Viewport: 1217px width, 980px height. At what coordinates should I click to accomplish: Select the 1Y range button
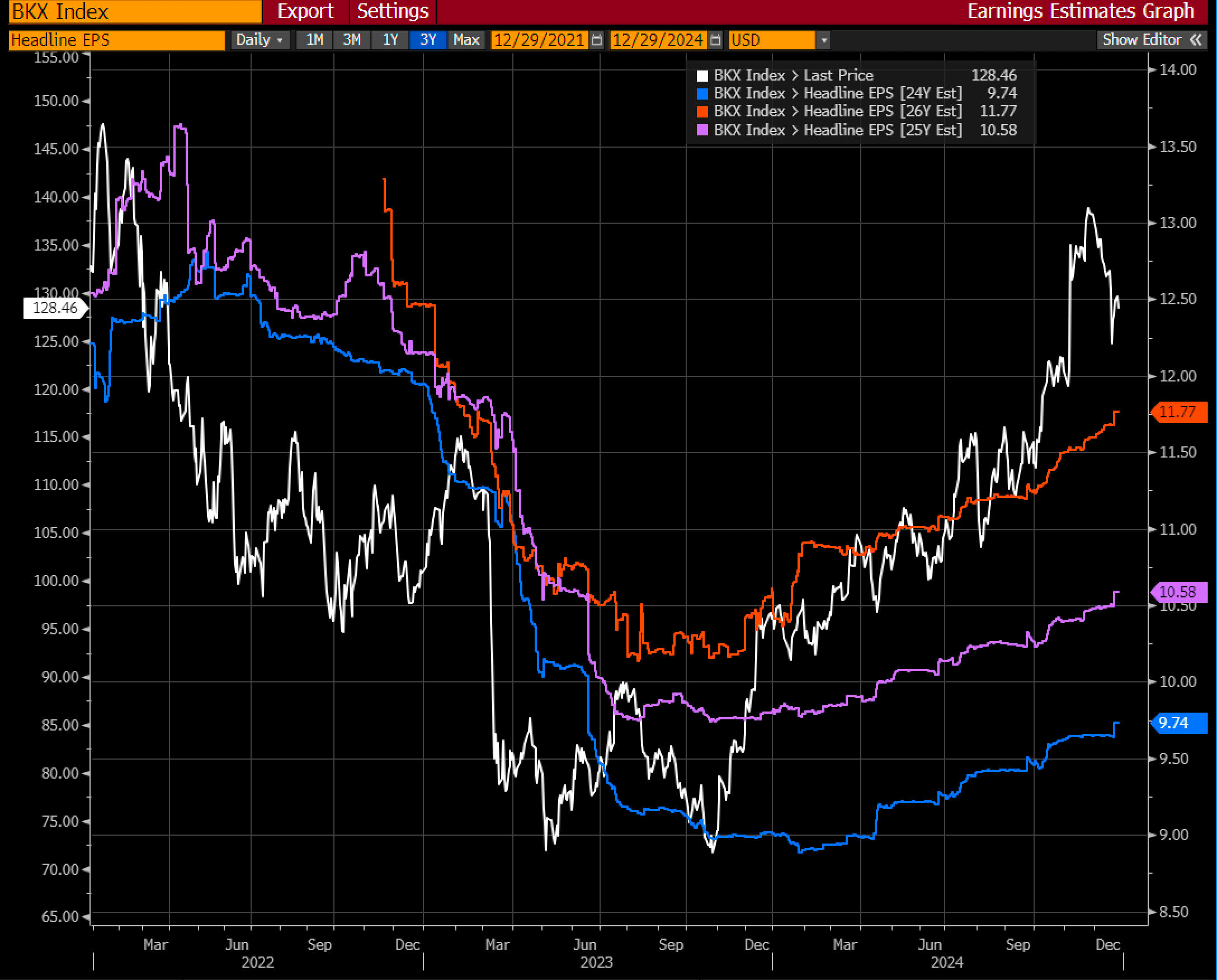pos(390,40)
